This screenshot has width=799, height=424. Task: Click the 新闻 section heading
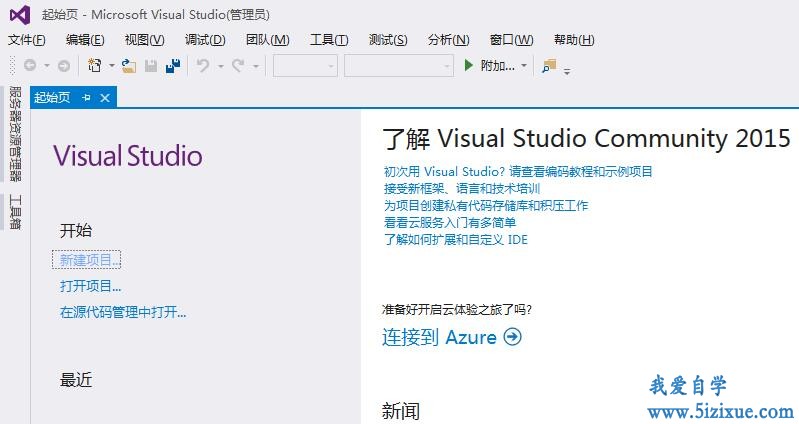401,411
